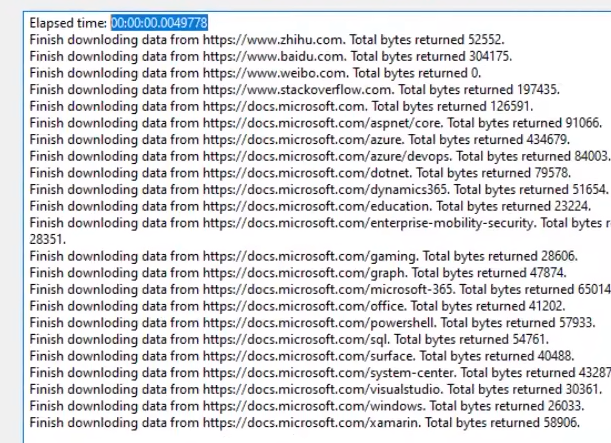Image resolution: width=611 pixels, height=443 pixels.
Task: Click the graph line with 47874 bytes
Action: click(x=298, y=273)
